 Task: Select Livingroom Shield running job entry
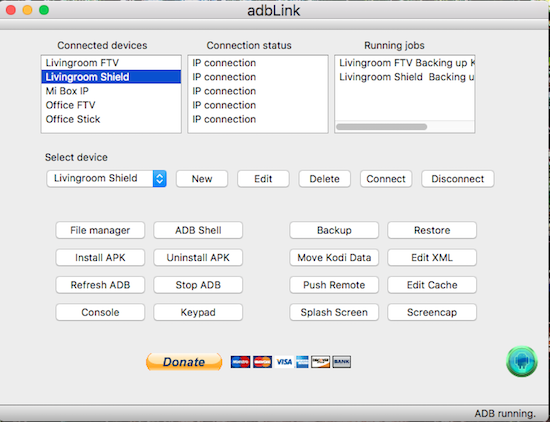pos(405,77)
